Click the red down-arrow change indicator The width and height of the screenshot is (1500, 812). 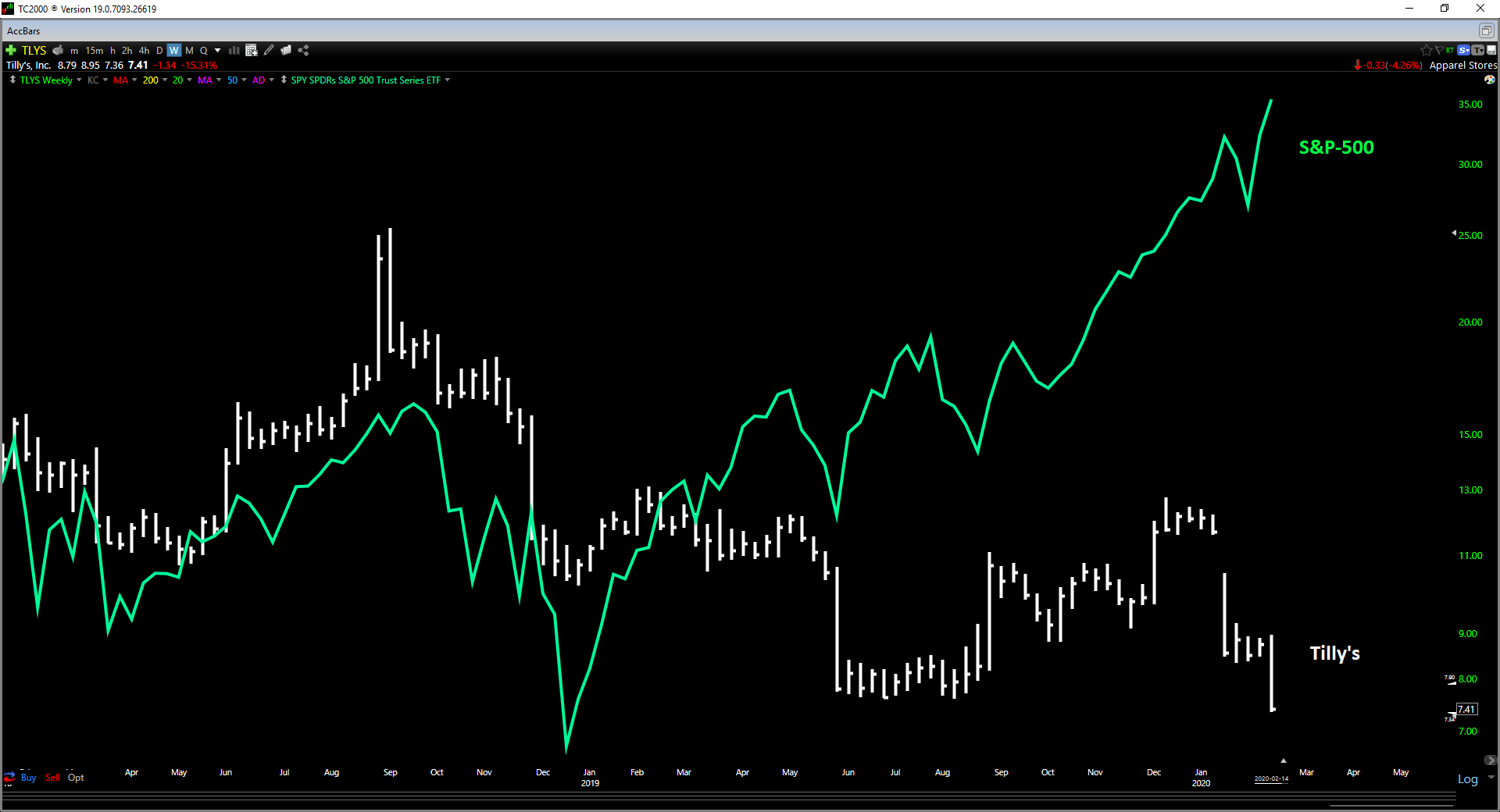[1358, 65]
